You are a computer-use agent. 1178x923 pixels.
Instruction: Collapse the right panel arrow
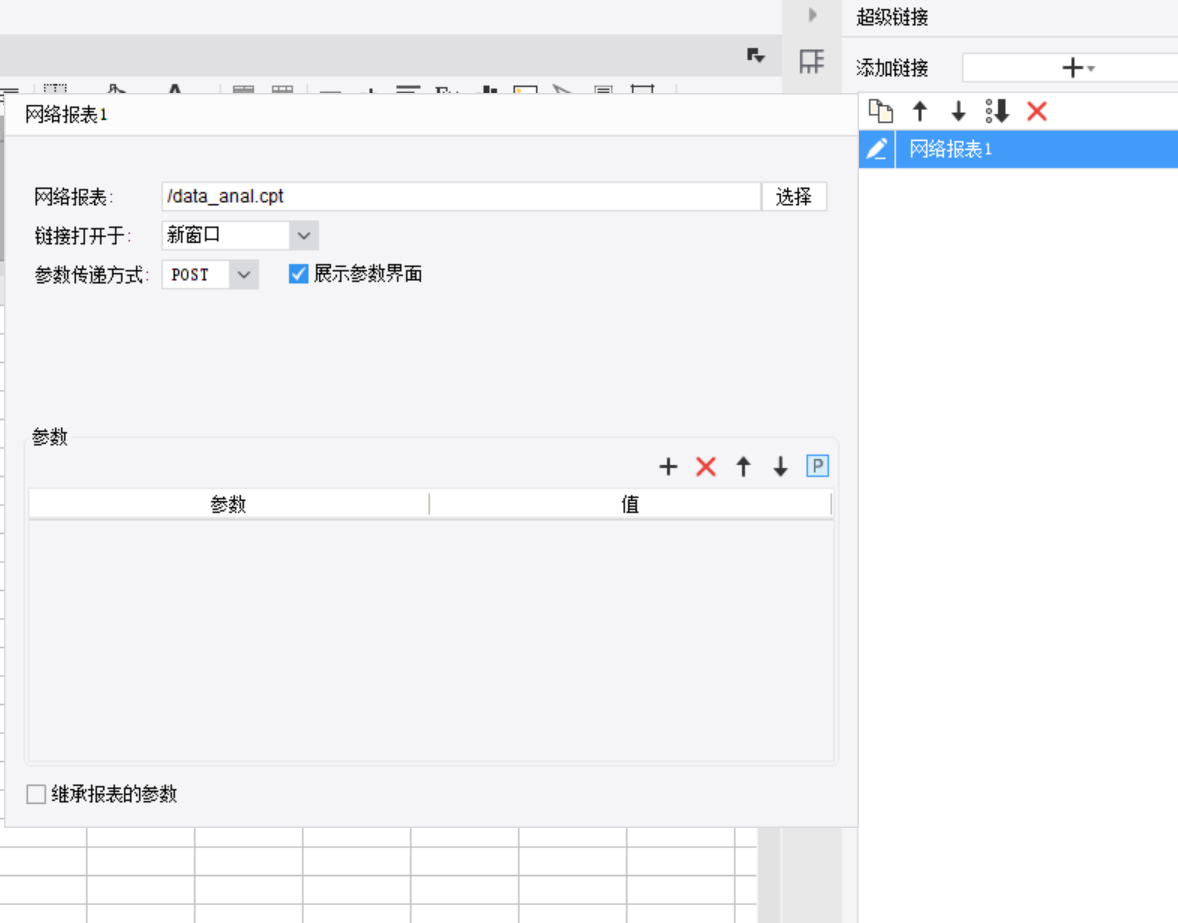tap(812, 14)
